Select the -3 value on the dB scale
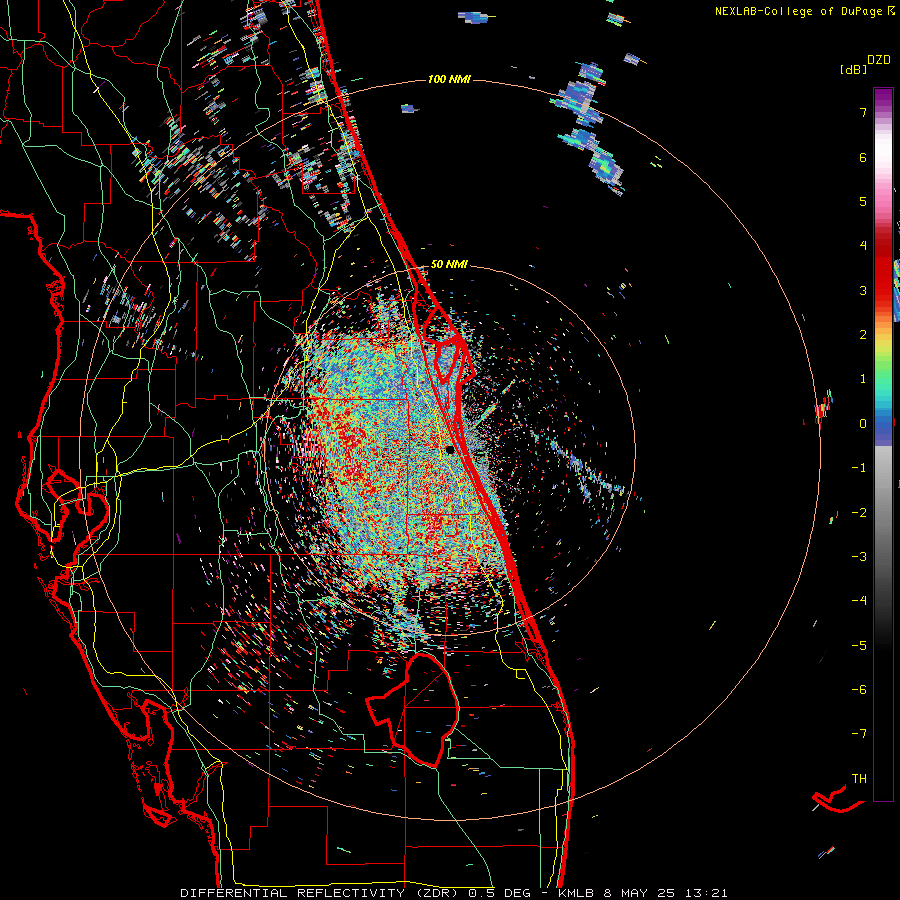The height and width of the screenshot is (900, 900). point(859,557)
